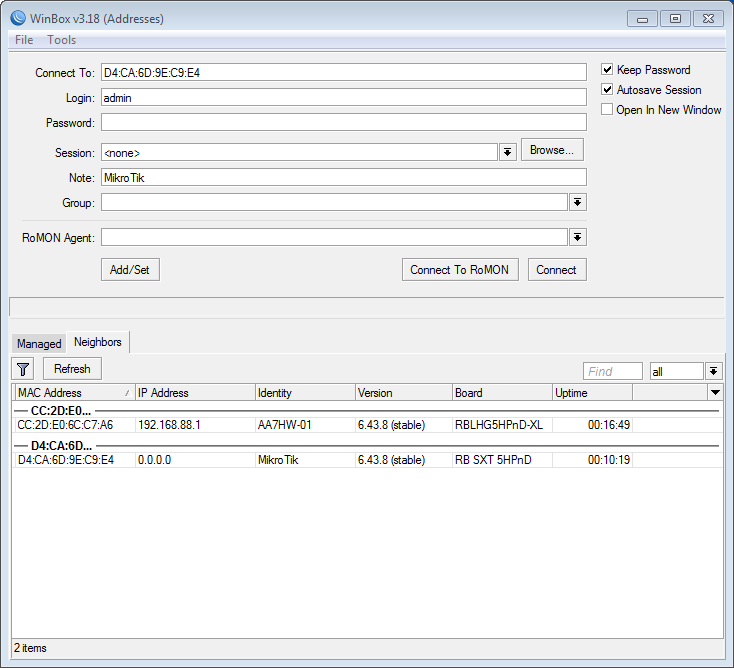Viewport: 734px width, 668px height.
Task: Click IP address 0.0.0.0
Action: click(154, 460)
